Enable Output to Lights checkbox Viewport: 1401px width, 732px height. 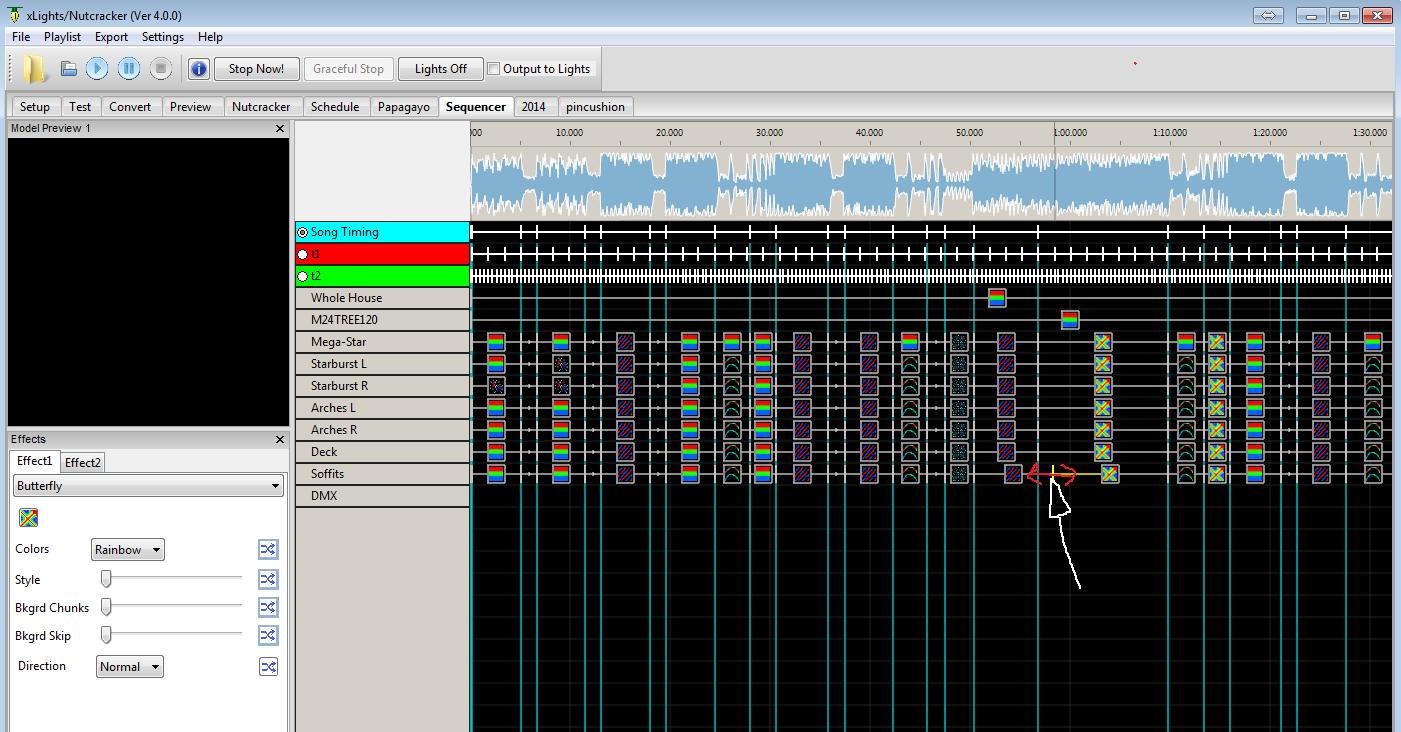pyautogui.click(x=493, y=69)
